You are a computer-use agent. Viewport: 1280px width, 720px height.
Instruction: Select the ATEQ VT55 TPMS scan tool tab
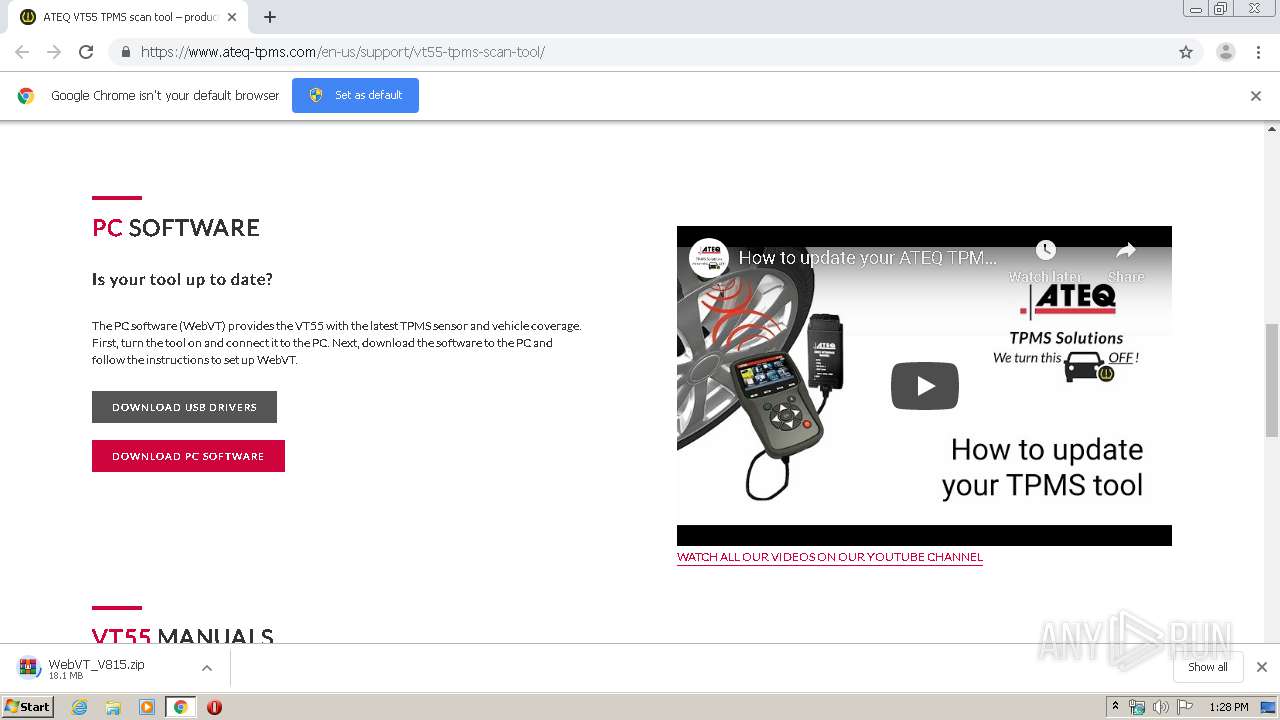point(128,17)
